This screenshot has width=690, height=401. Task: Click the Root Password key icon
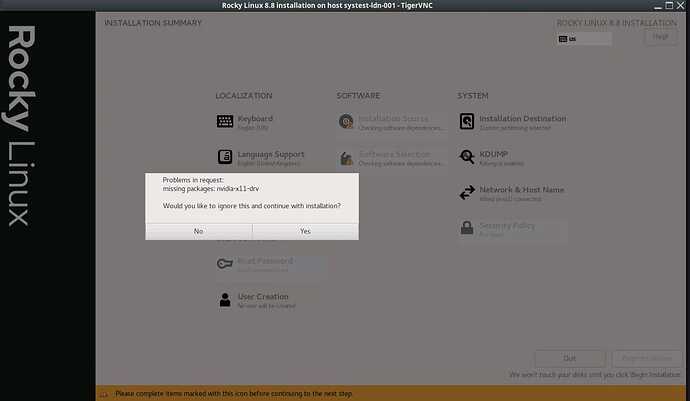point(225,264)
